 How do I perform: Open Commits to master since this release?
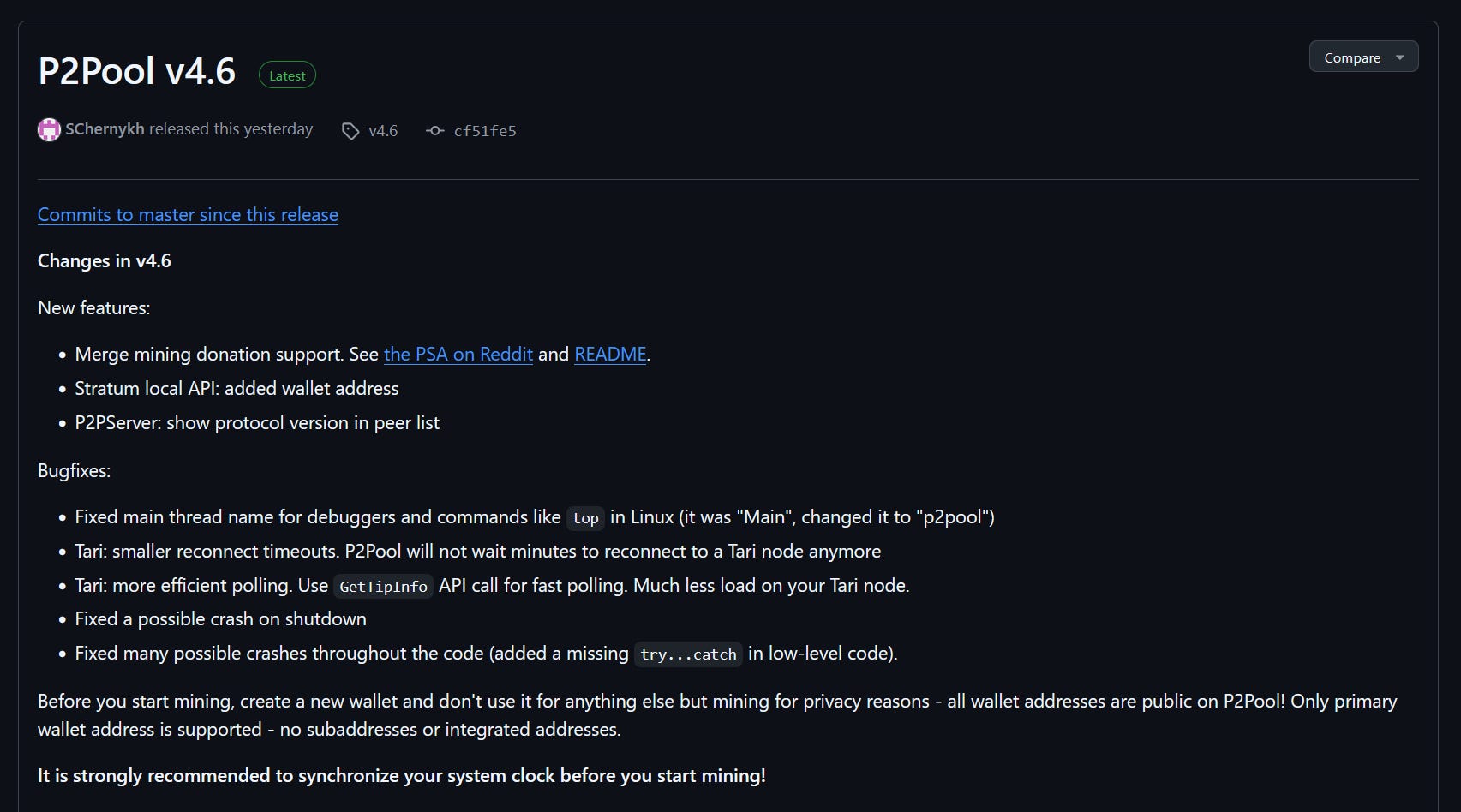pos(188,215)
